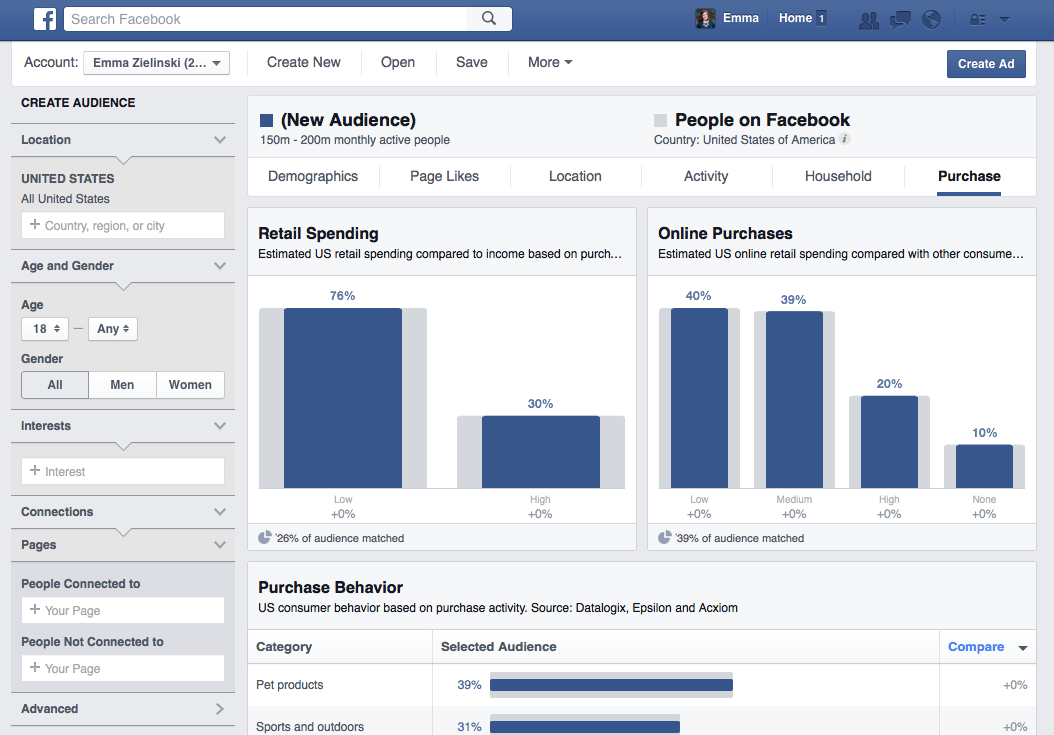Open the Account selector Emma Zielinski dropdown

pyautogui.click(x=157, y=63)
